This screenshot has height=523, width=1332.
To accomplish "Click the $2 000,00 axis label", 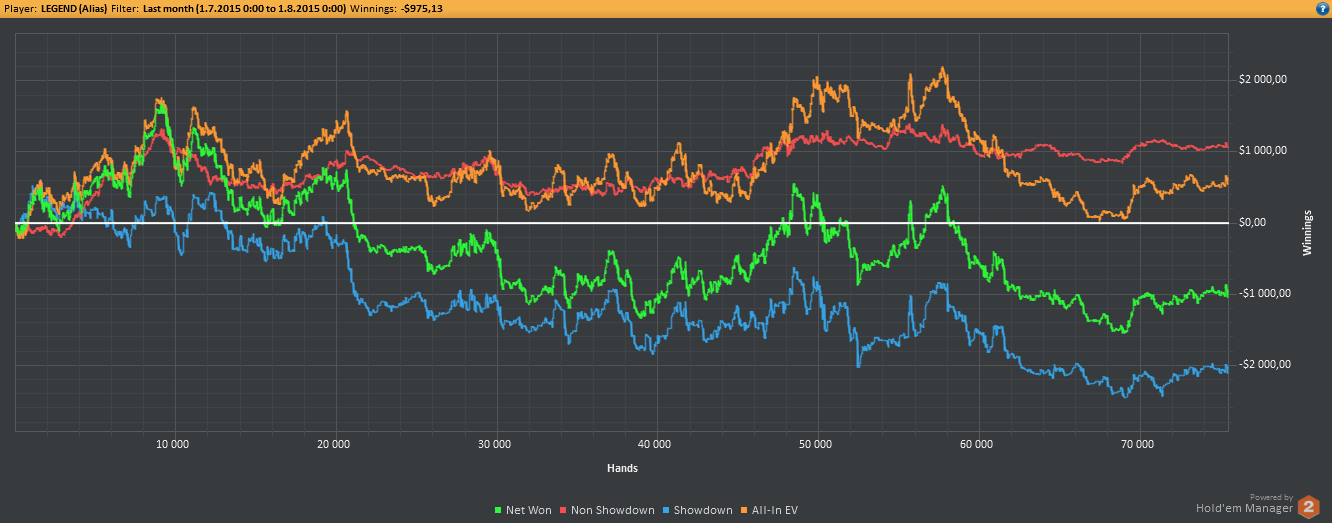I will [x=1262, y=80].
